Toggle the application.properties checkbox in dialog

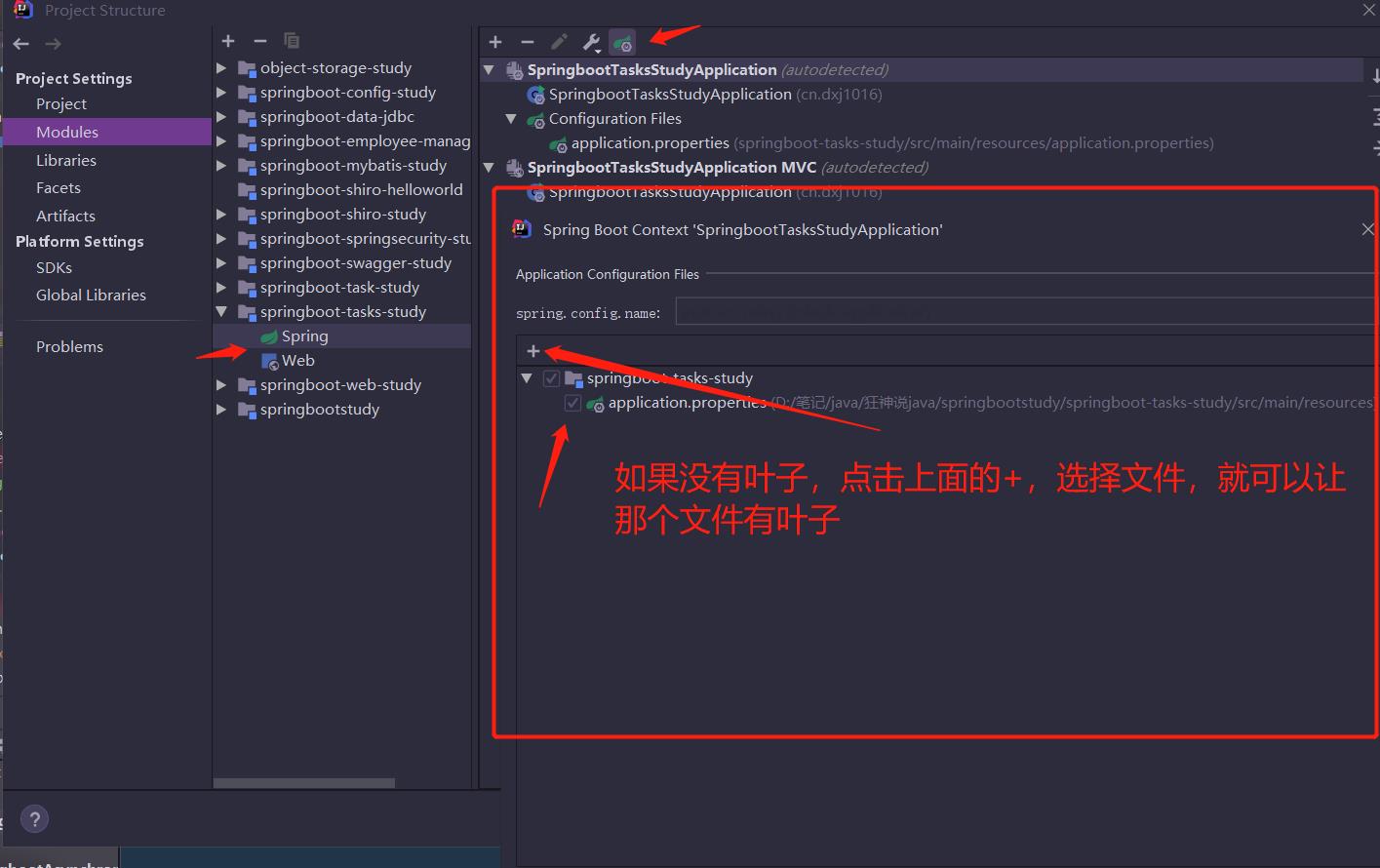[572, 403]
